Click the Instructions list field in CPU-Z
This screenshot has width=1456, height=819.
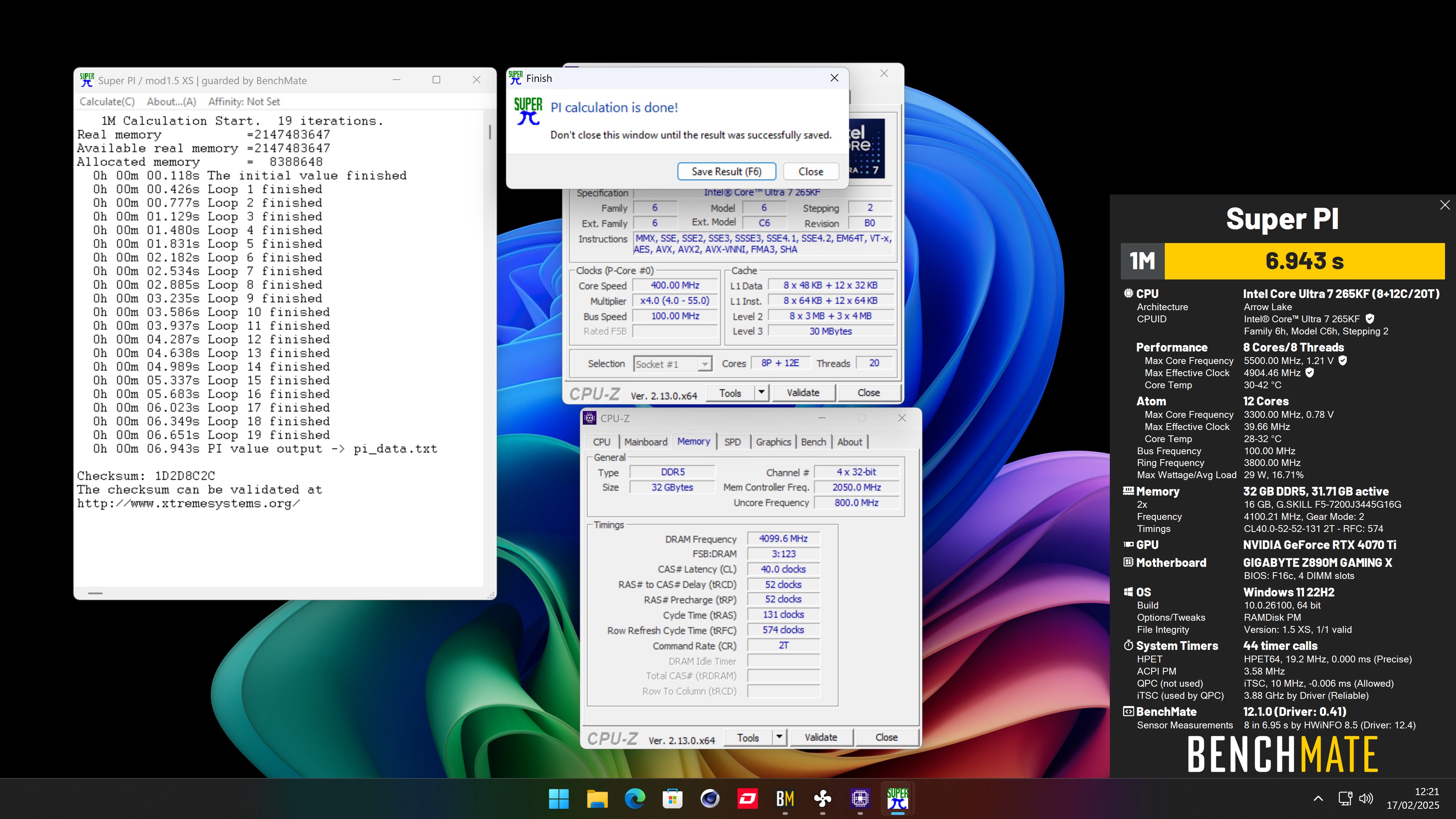pos(763,243)
